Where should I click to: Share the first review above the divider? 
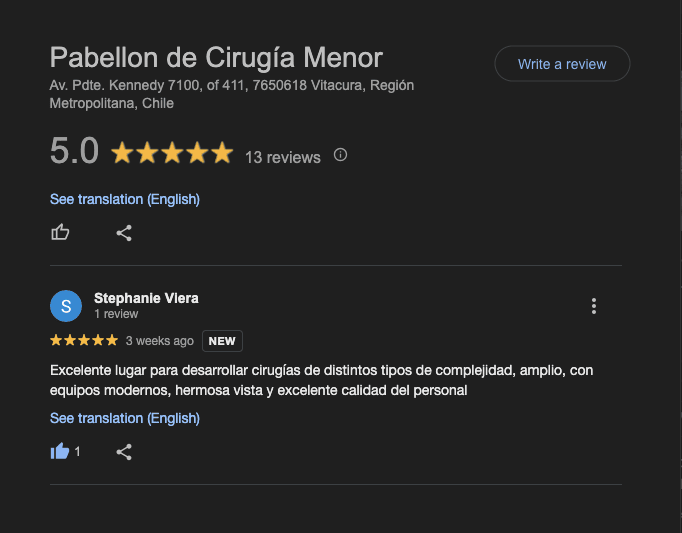[x=124, y=233]
